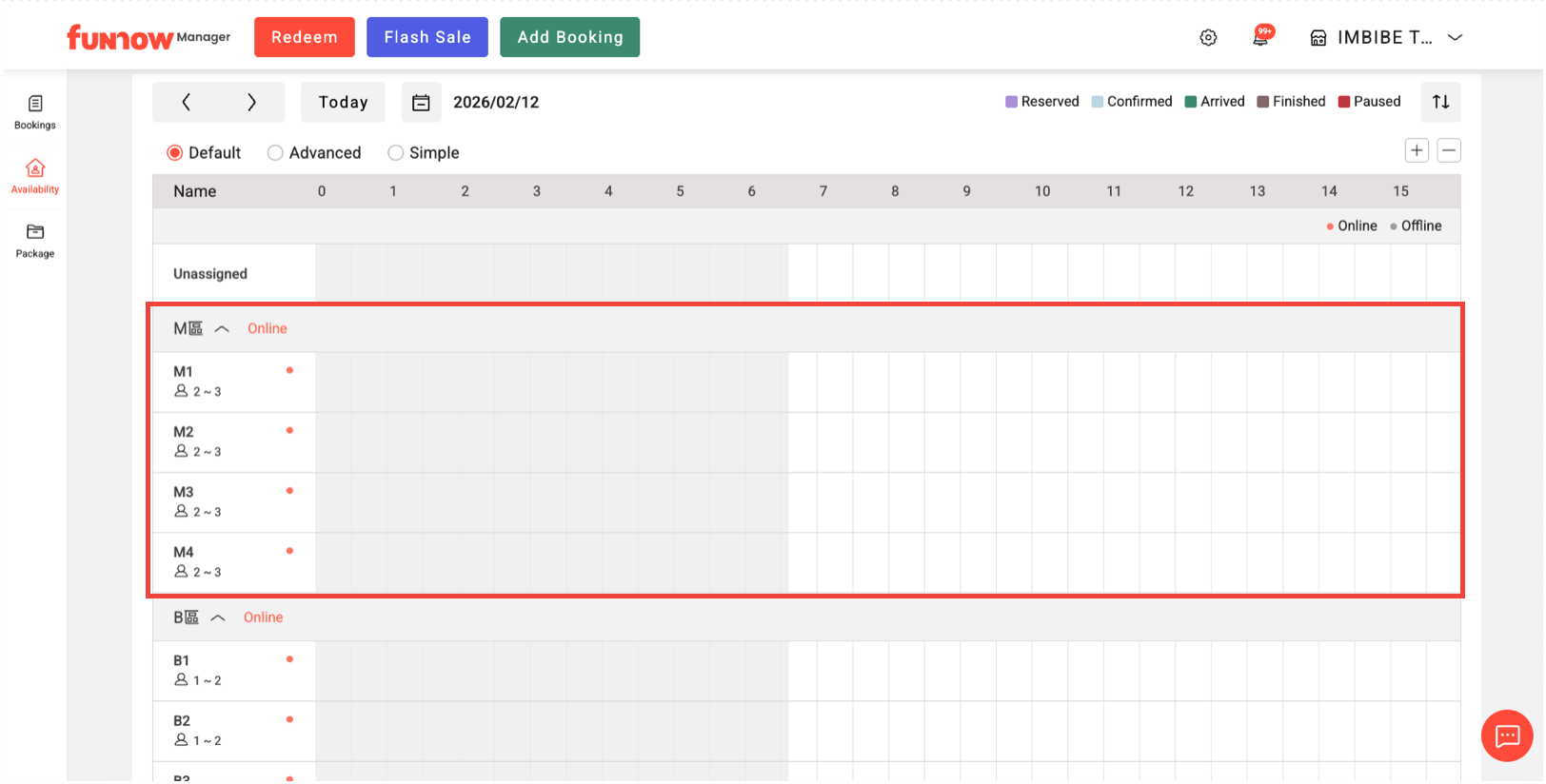Click the calendar date picker icon
The image size is (1546, 784).
tap(421, 103)
